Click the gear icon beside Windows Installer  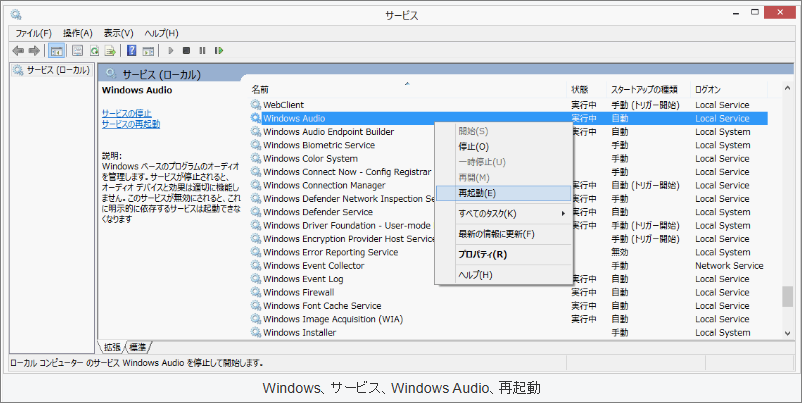pyautogui.click(x=255, y=332)
